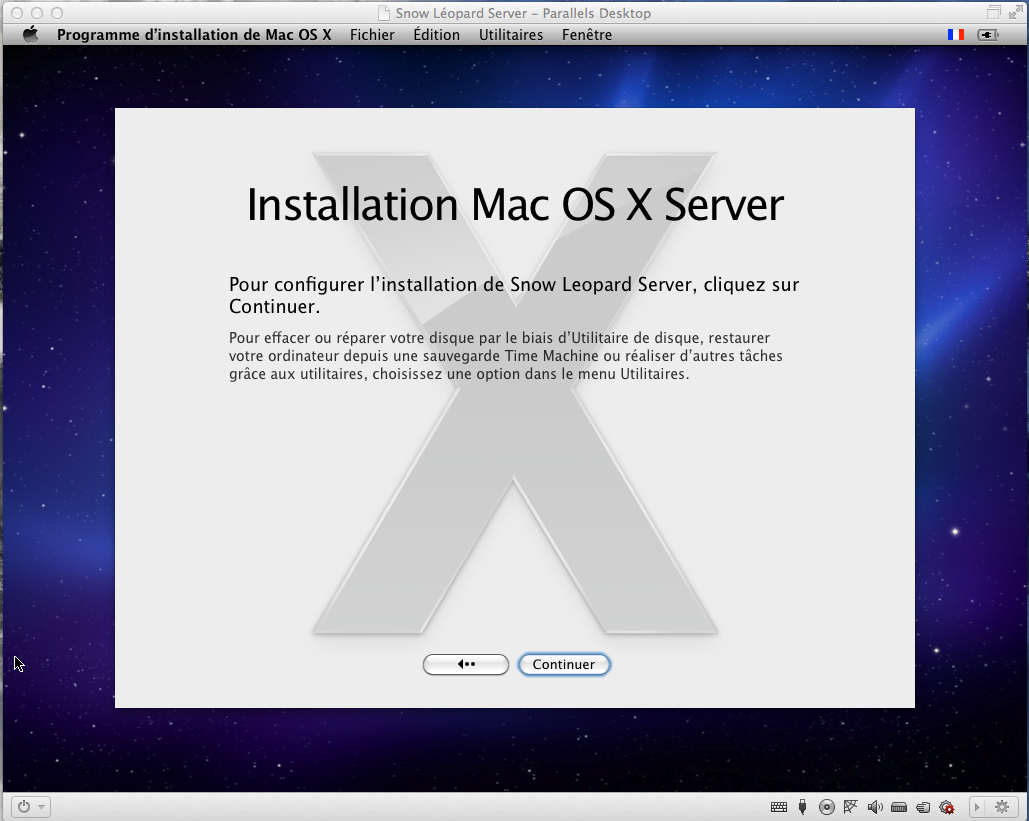This screenshot has width=1029, height=821.
Task: Click the Continuer button
Action: click(564, 664)
